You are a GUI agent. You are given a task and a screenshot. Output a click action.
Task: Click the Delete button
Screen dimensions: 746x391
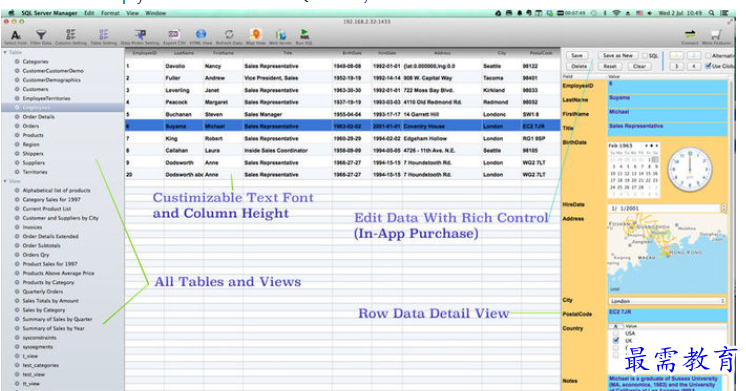tap(579, 66)
